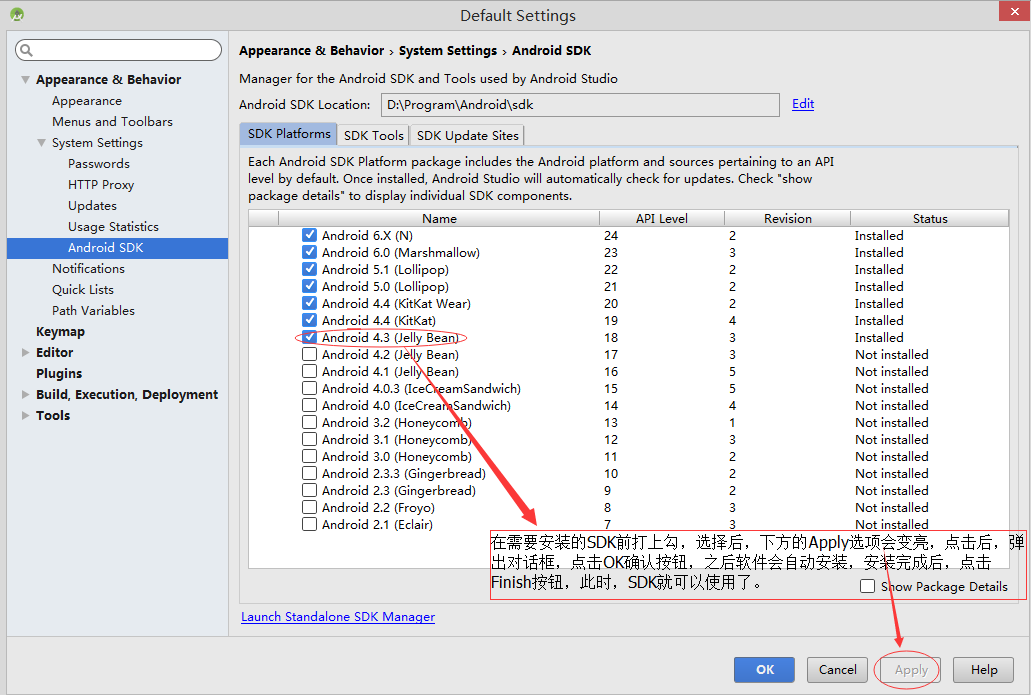Select the Android 2.3 (Gingerbread) row name
This screenshot has width=1031, height=695.
pos(398,491)
